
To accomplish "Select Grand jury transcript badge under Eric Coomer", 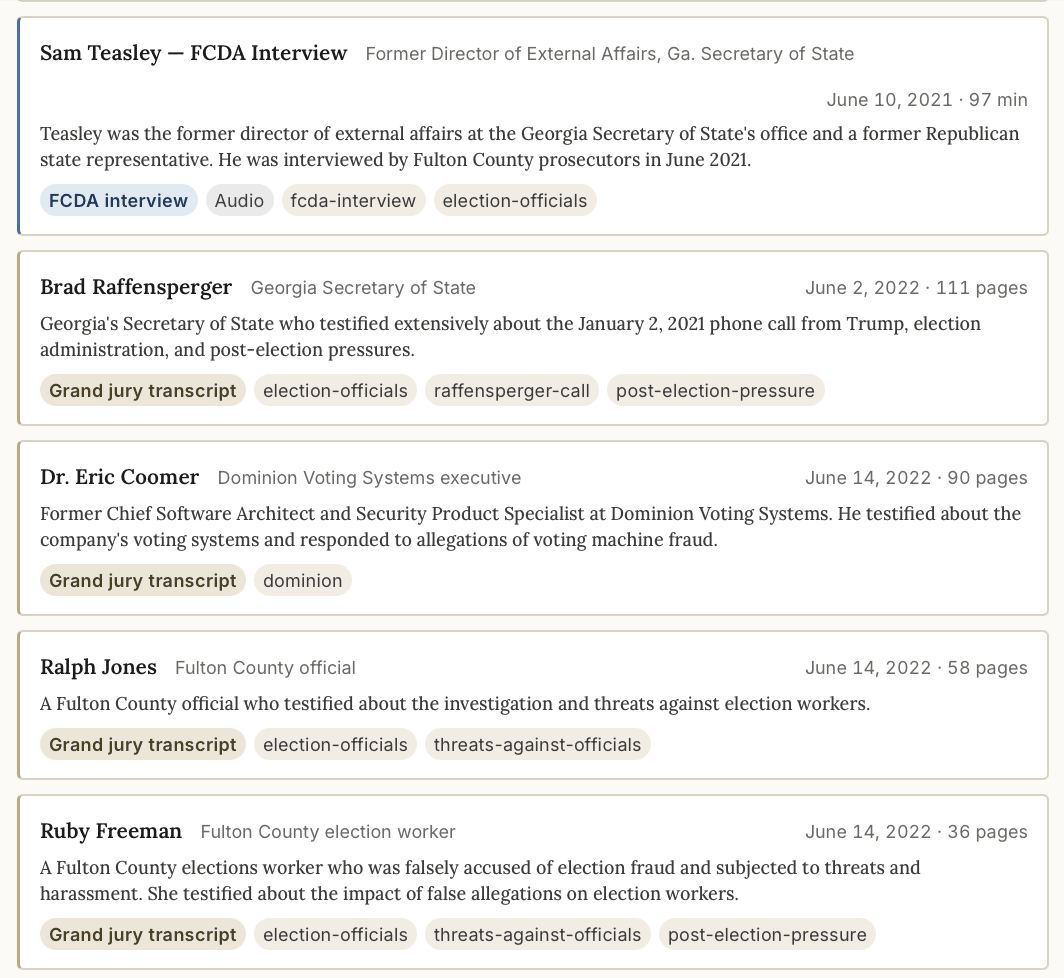I will (142, 581).
